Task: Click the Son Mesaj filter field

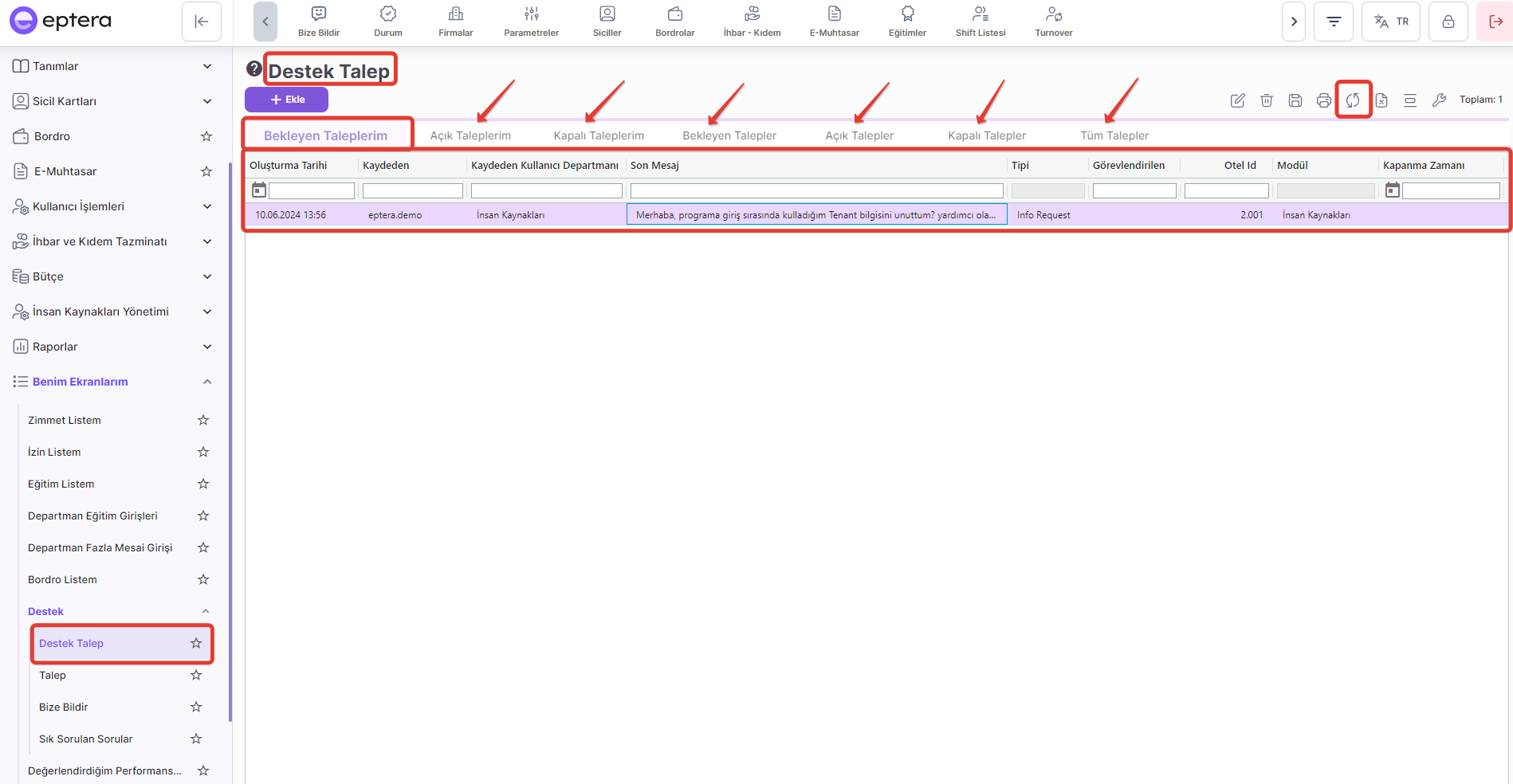Action: pos(816,191)
